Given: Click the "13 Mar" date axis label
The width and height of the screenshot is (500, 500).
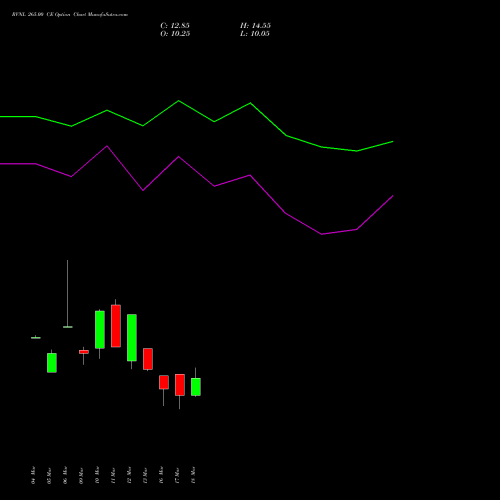Looking at the screenshot, I should coord(145,475).
